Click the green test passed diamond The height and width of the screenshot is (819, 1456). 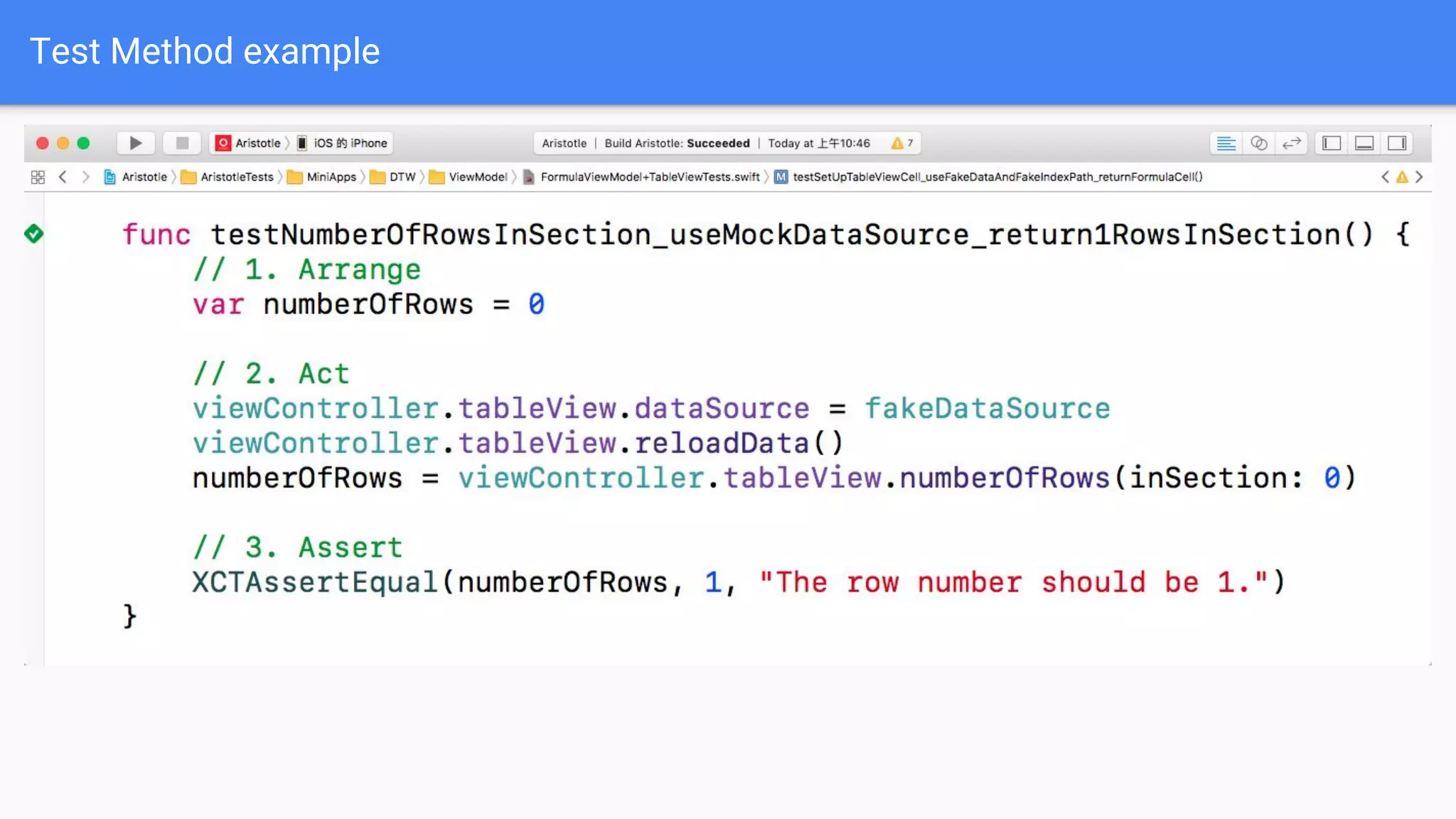[x=33, y=233]
